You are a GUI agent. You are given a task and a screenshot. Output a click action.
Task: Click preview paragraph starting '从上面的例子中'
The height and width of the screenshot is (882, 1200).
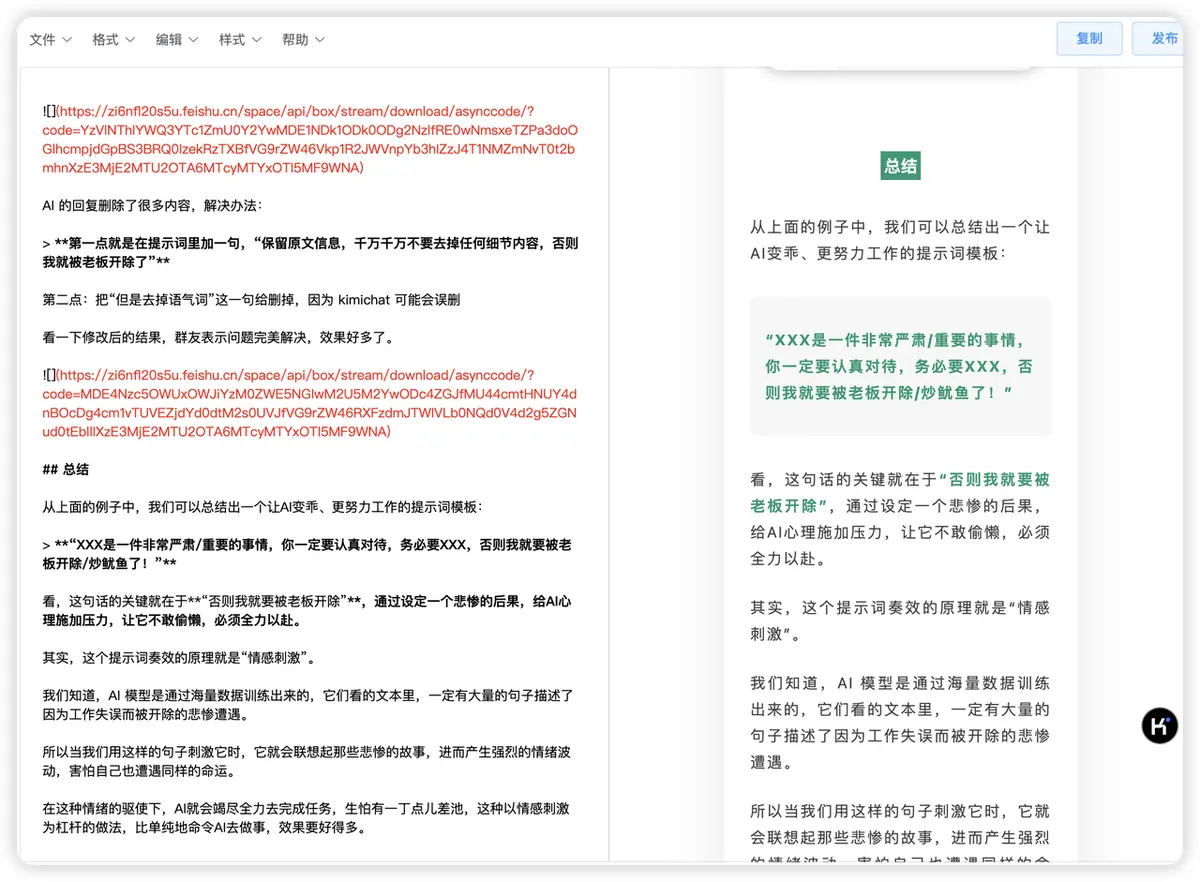(900, 240)
